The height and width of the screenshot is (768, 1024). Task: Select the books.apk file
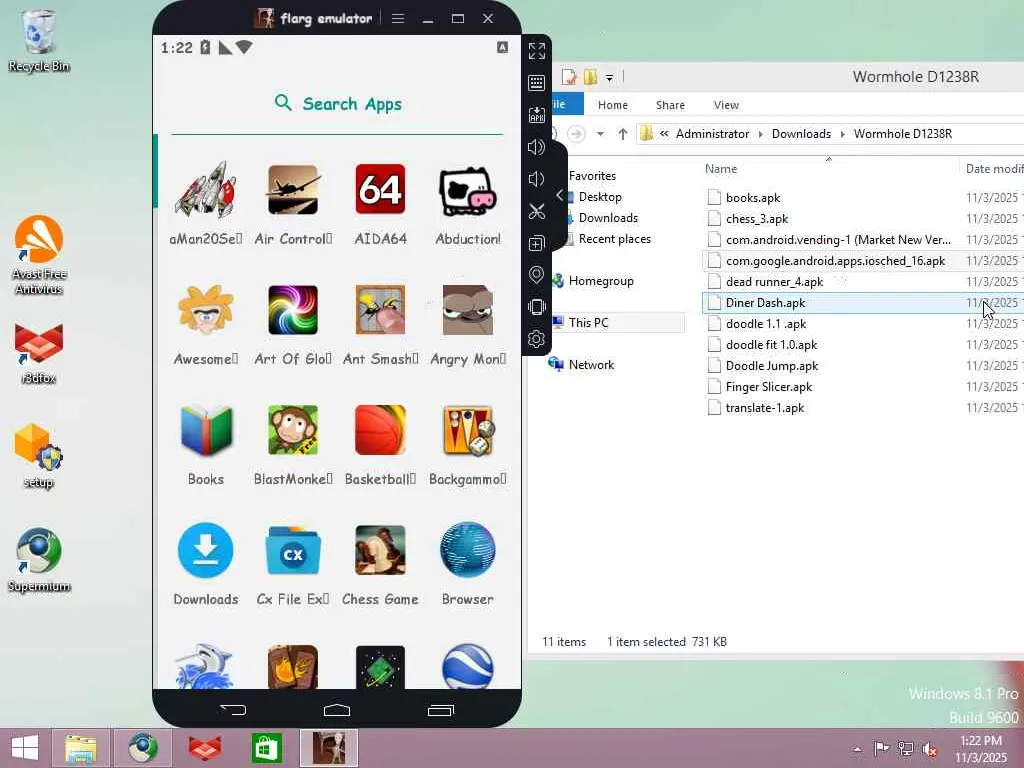(x=753, y=198)
